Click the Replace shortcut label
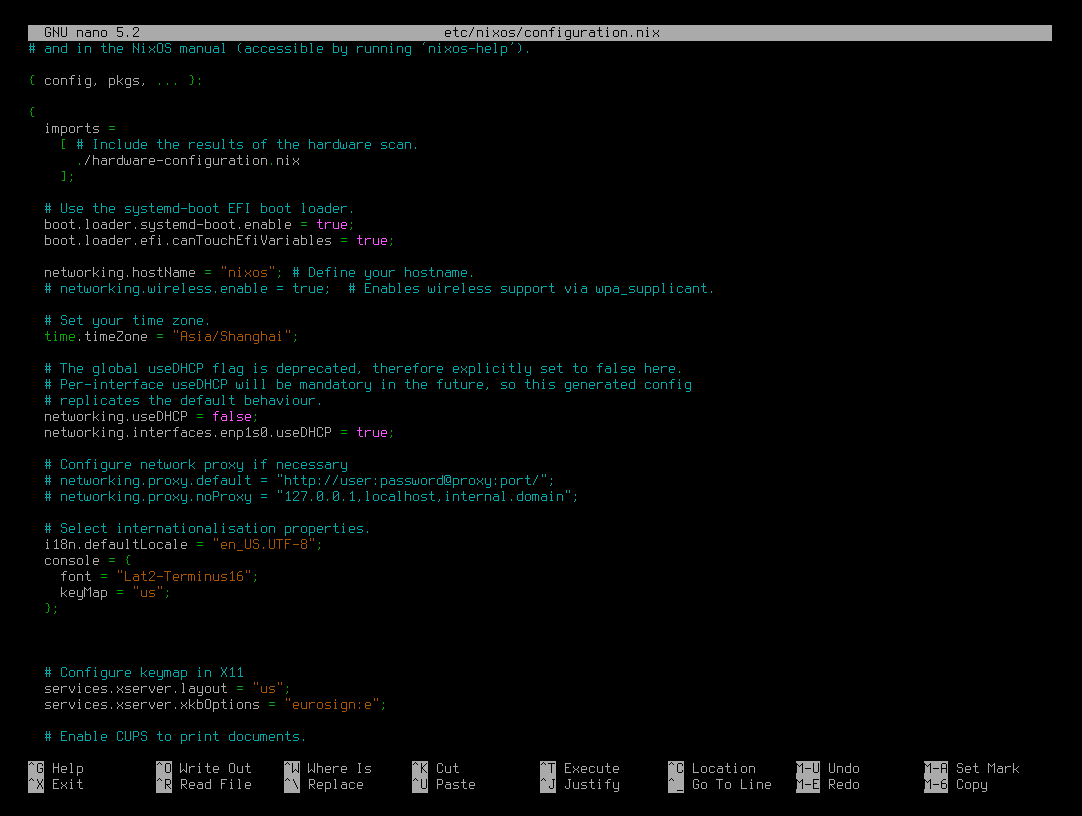1082x816 pixels. (x=336, y=784)
